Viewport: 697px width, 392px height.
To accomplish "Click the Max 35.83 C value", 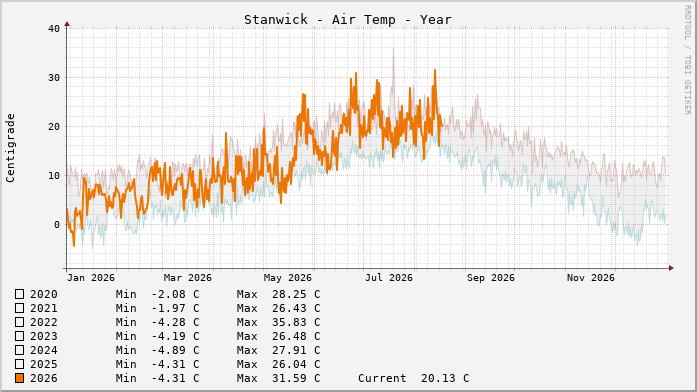I will tap(278, 322).
